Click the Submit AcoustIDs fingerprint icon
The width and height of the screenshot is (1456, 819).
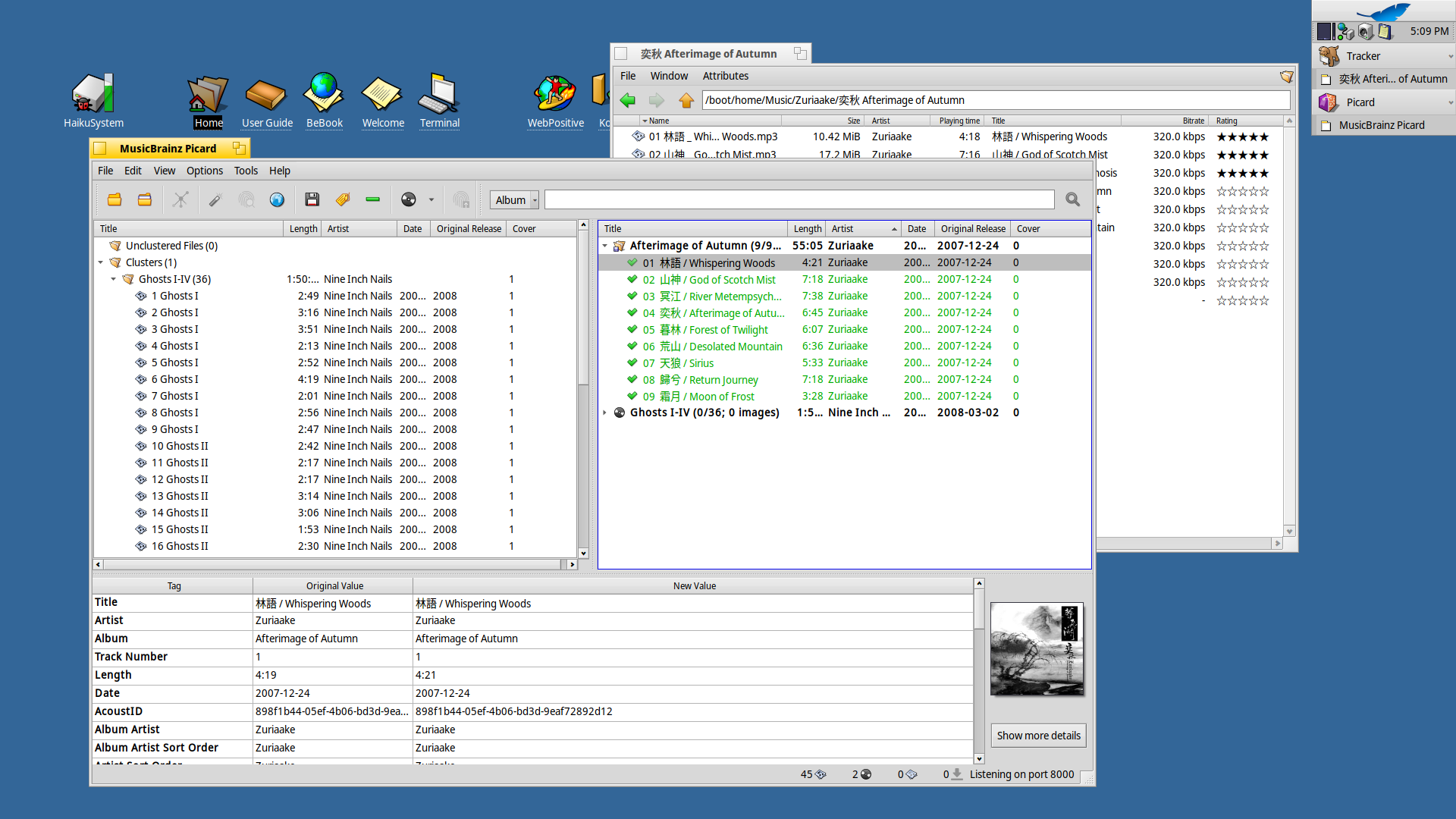461,199
